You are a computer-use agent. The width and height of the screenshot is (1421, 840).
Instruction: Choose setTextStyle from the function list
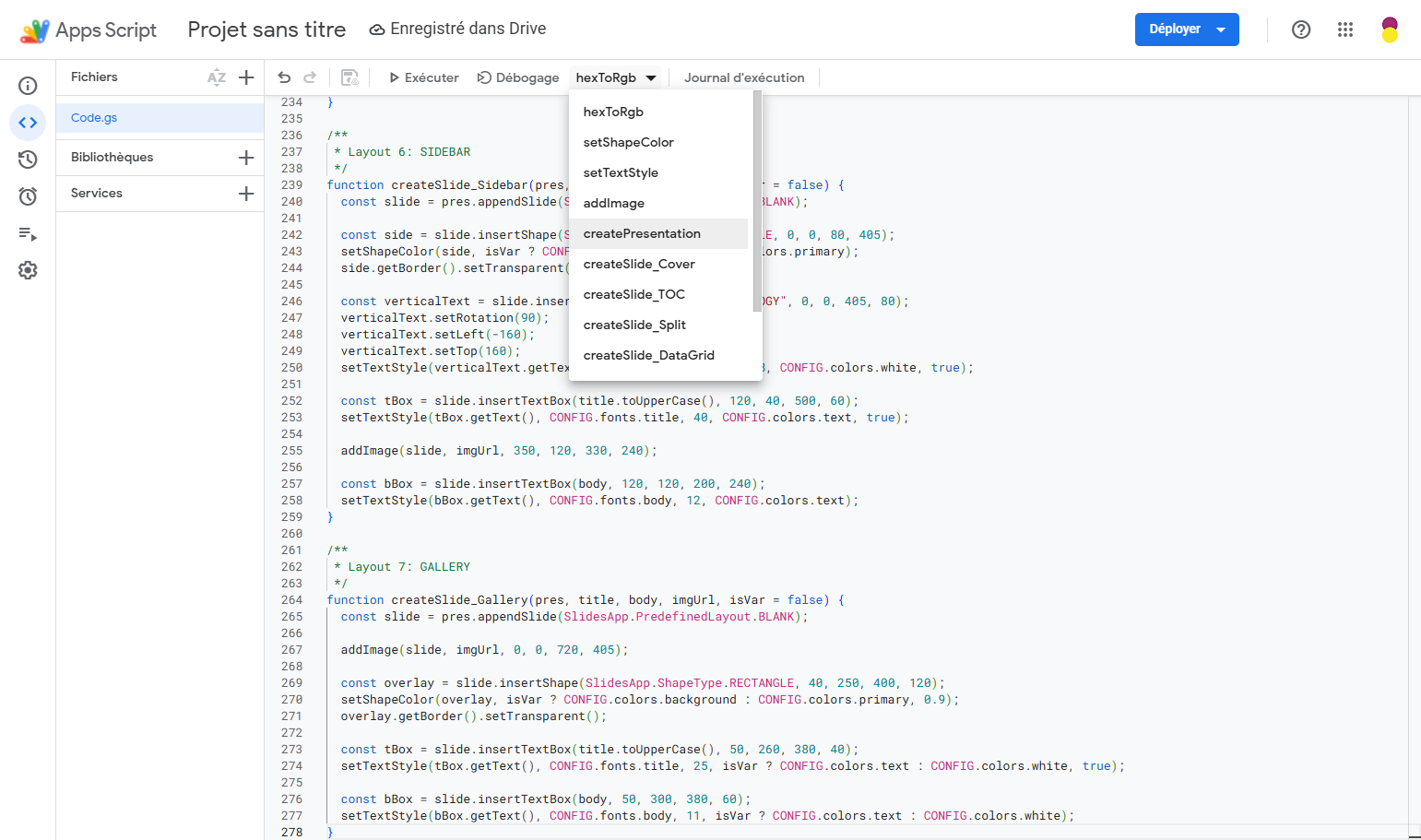[x=658, y=172]
